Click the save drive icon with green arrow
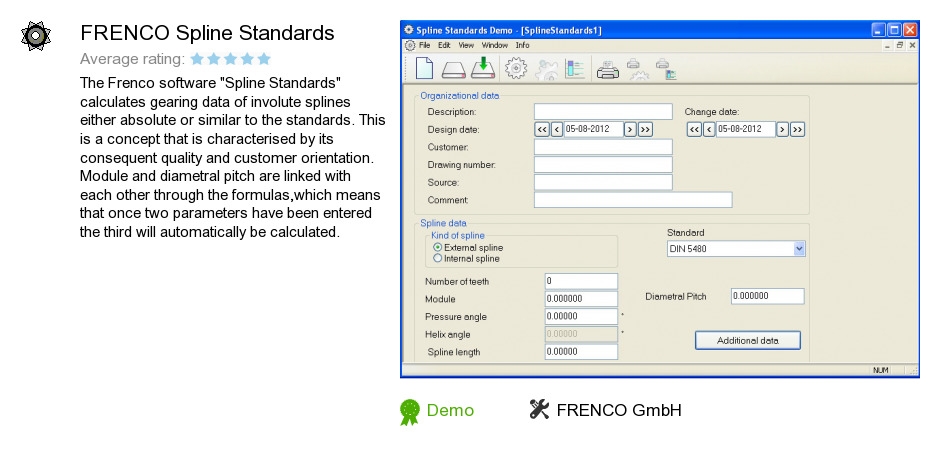940x456 pixels. 483,68
